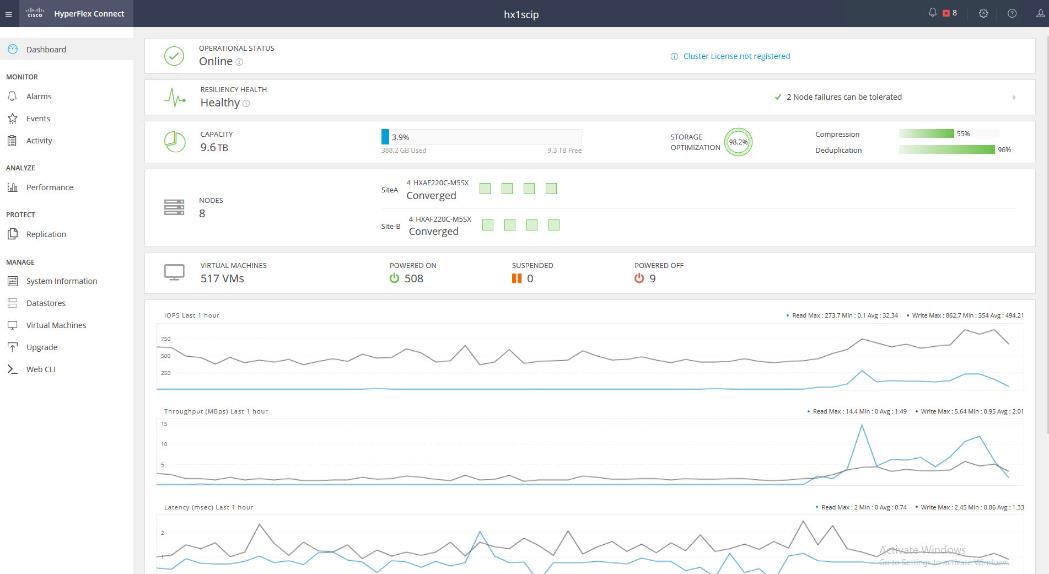The image size is (1049, 574).
Task: Click the Resiliency Health heartbeat icon
Action: click(175, 98)
